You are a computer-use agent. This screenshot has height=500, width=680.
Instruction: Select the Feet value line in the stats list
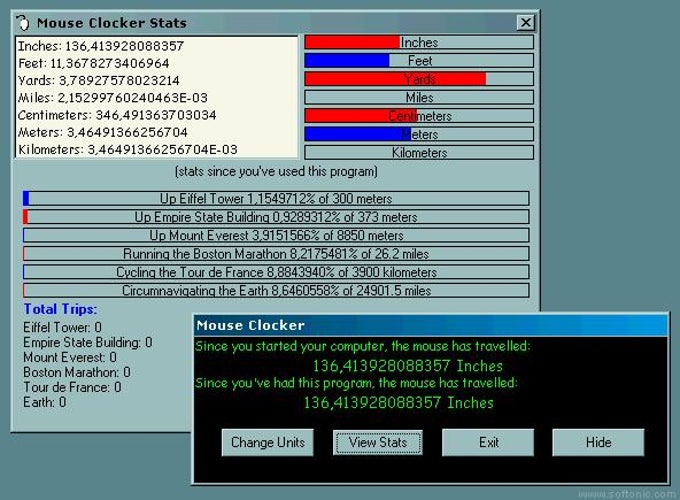pyautogui.click(x=93, y=63)
